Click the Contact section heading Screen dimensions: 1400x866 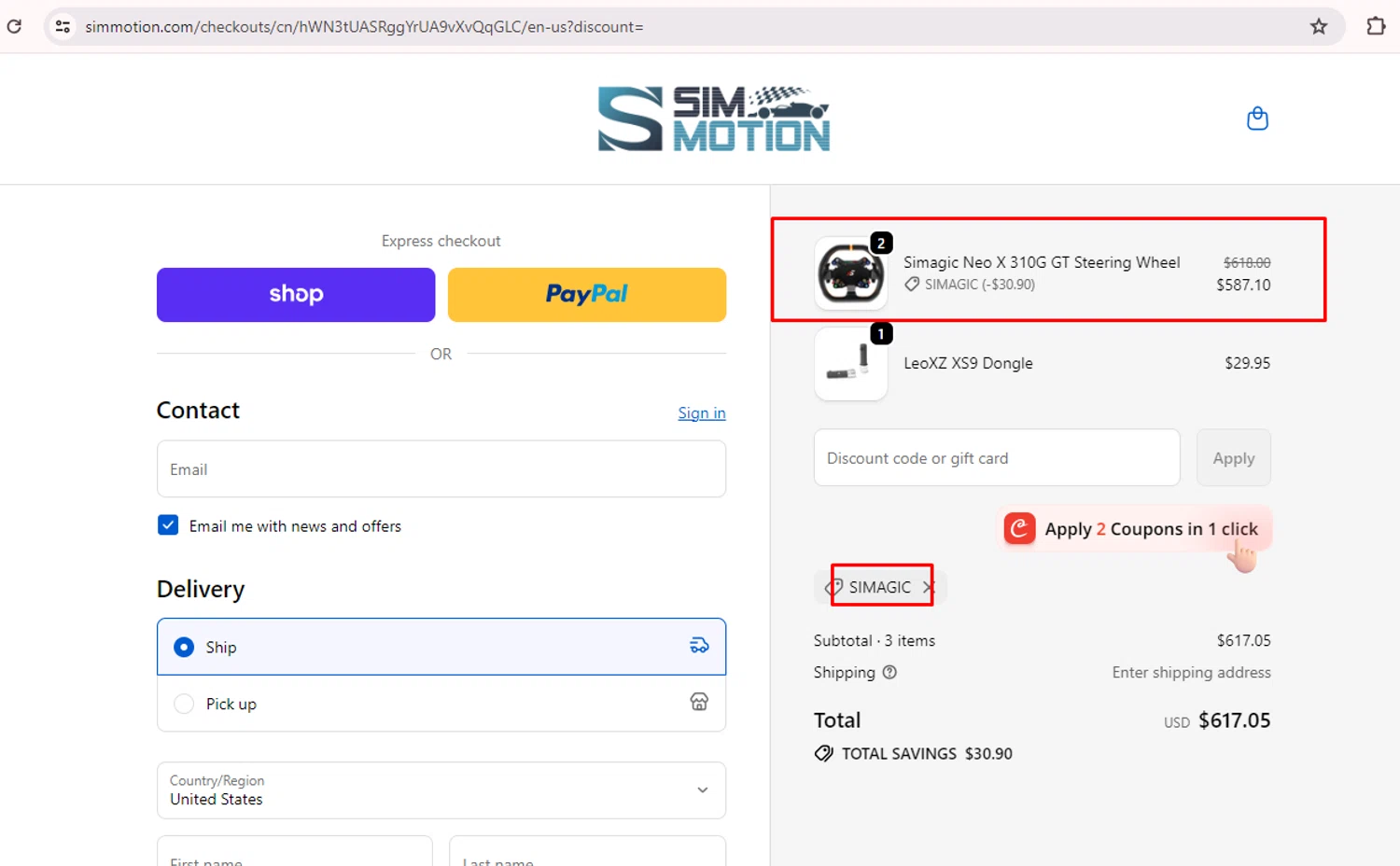coord(198,411)
